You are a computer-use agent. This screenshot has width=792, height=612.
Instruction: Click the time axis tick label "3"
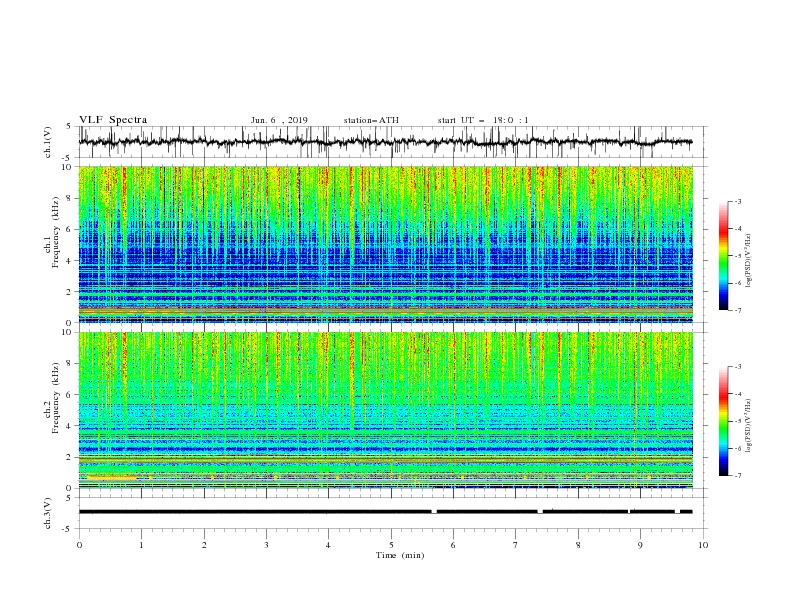coord(266,545)
